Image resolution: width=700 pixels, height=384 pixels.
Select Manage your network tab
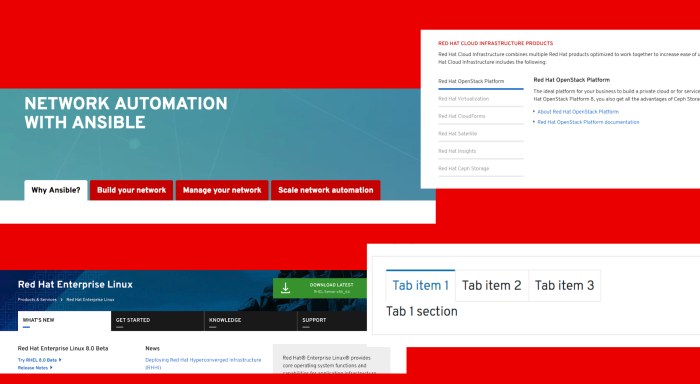tap(222, 190)
